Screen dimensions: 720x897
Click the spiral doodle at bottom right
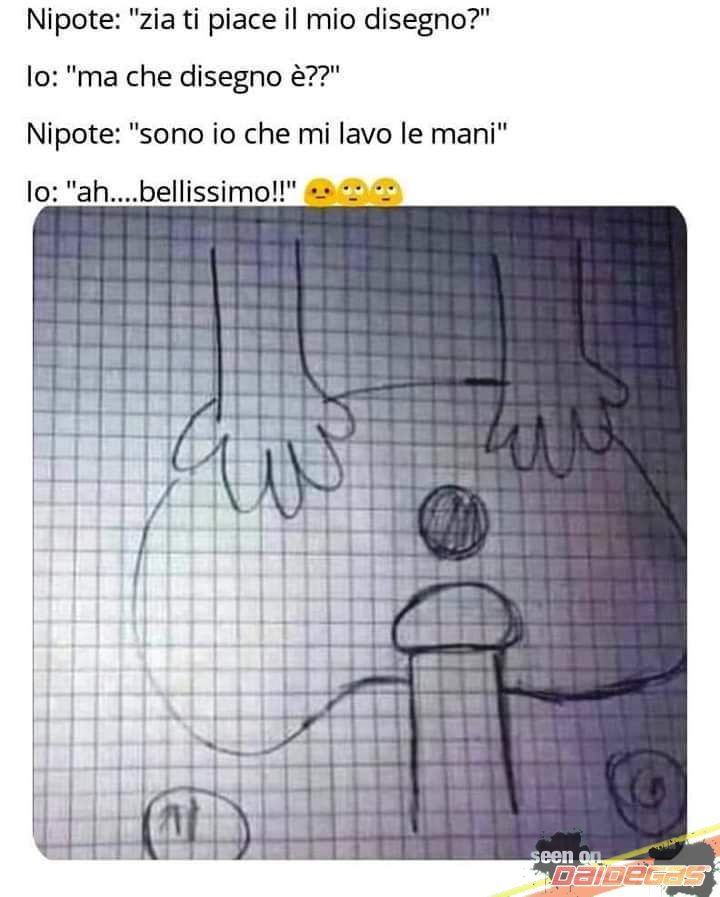(647, 791)
